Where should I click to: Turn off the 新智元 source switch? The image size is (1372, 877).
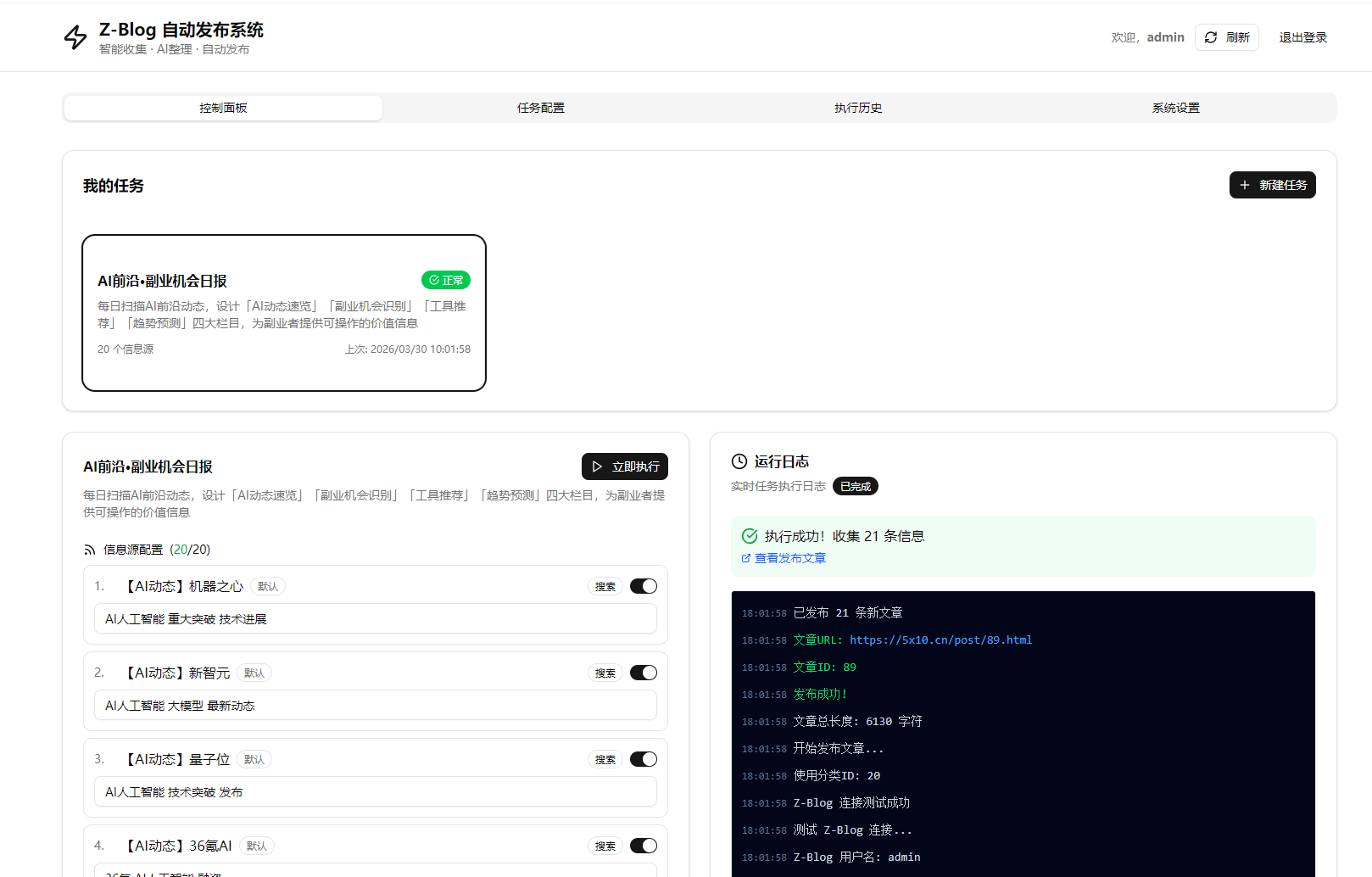tap(644, 673)
